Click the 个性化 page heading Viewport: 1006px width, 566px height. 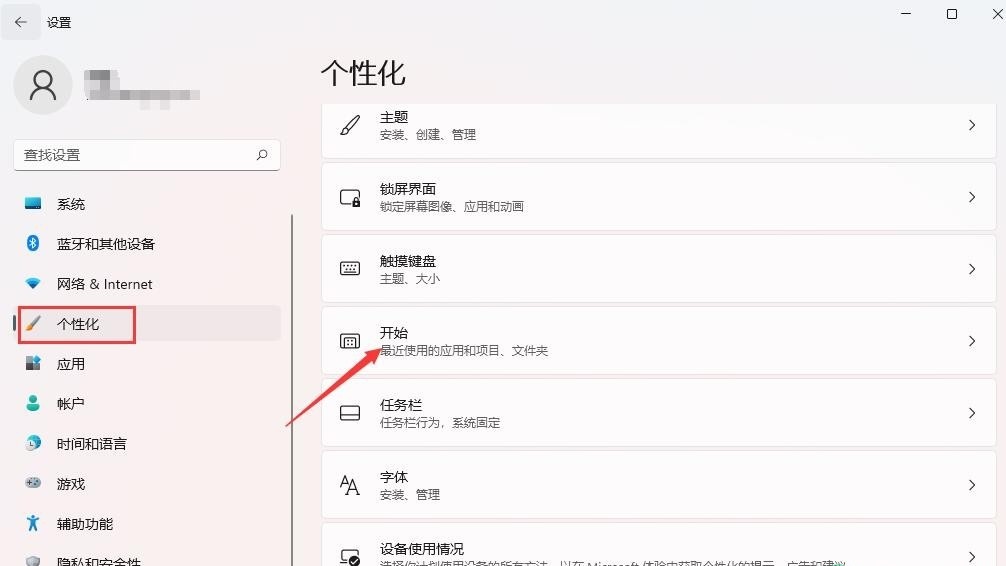[x=363, y=73]
